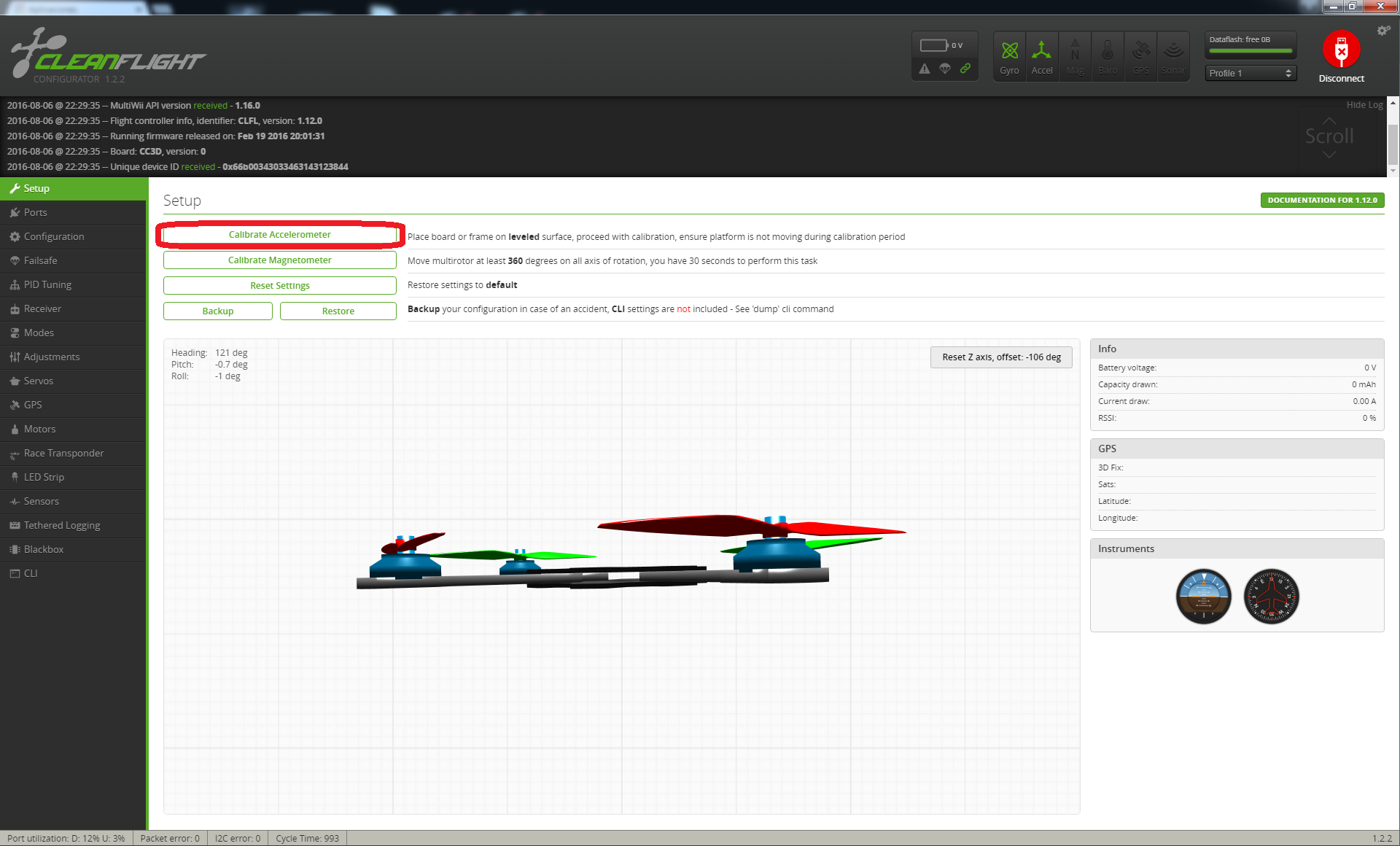
Task: Open the CLI tab in sidebar
Action: pyautogui.click(x=31, y=573)
